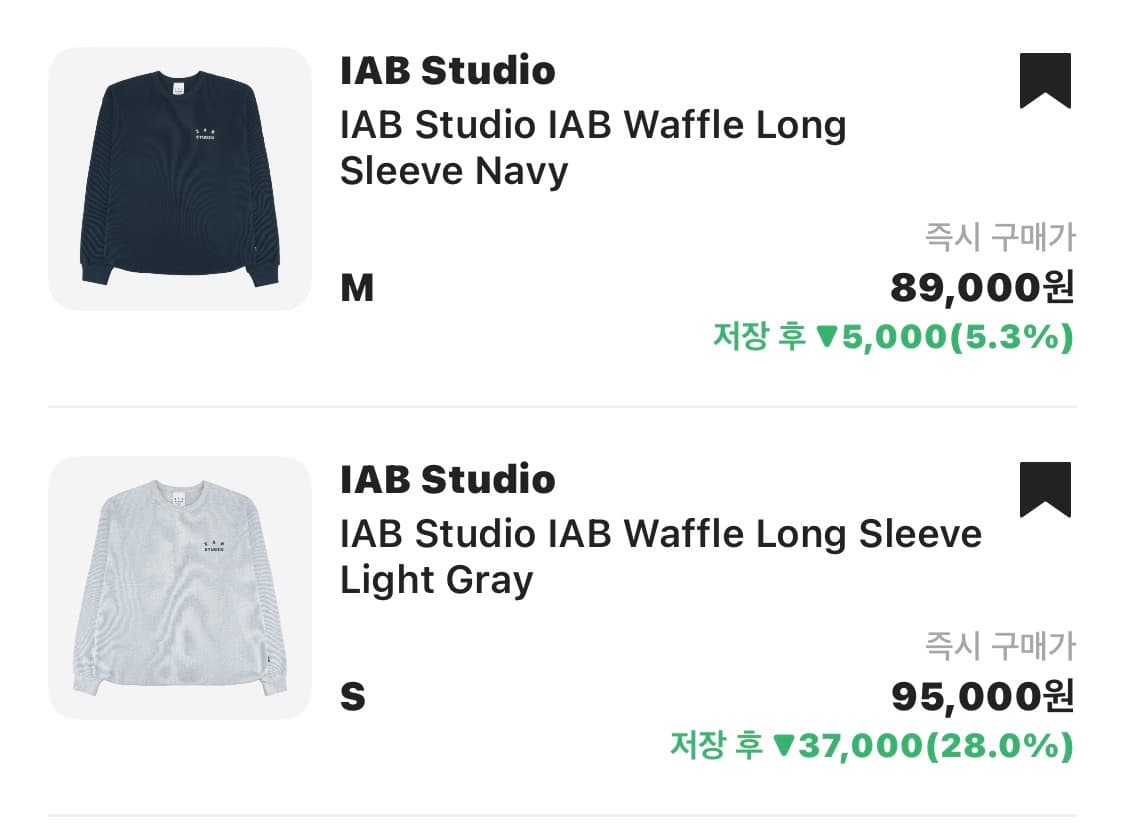The image size is (1125, 823).
Task: Click the 즉시 구매가 label on the Navy item
Action: click(x=997, y=232)
